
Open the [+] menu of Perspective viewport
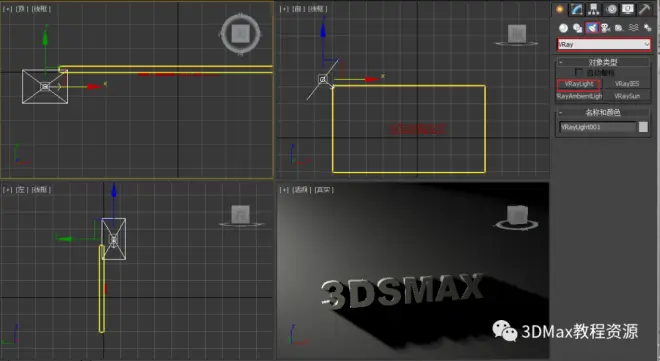[285, 190]
